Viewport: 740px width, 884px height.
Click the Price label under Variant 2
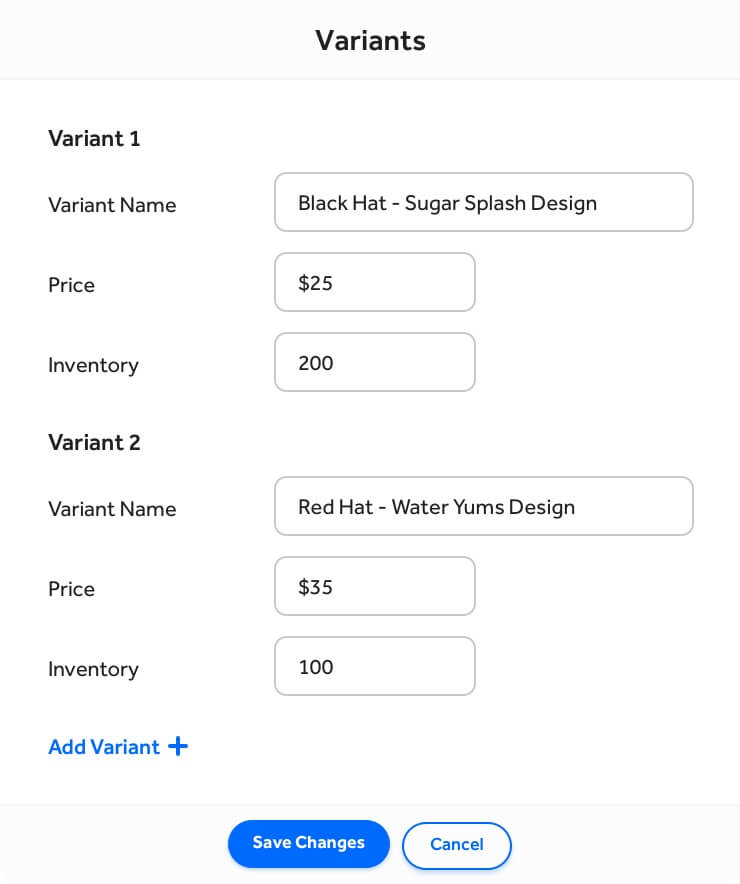point(71,589)
